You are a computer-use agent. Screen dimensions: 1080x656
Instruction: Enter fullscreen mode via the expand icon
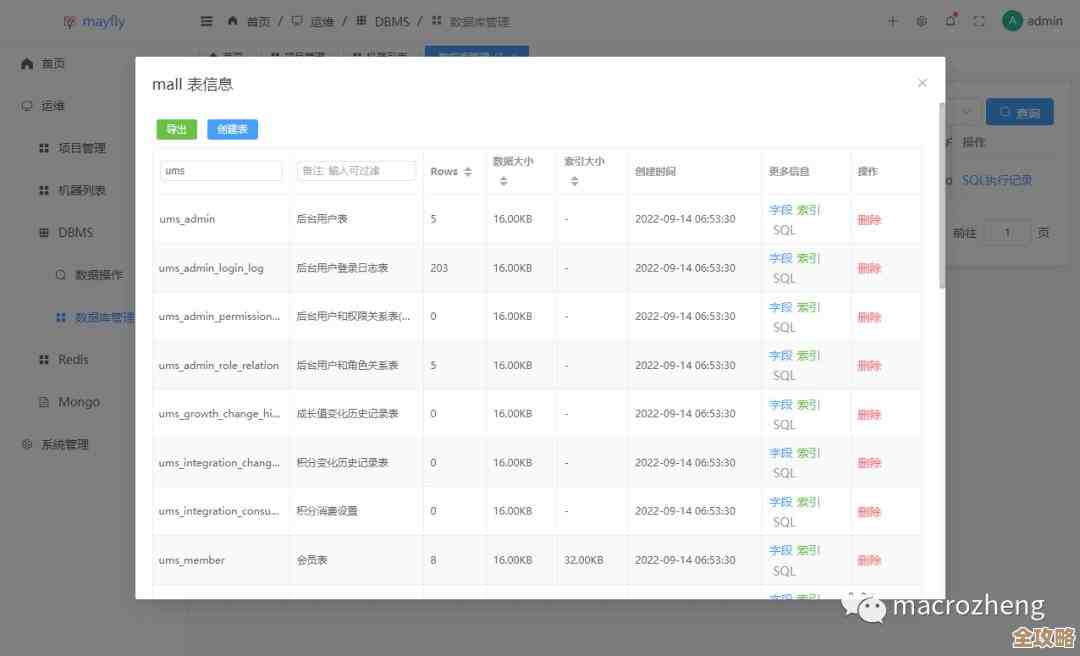[979, 20]
